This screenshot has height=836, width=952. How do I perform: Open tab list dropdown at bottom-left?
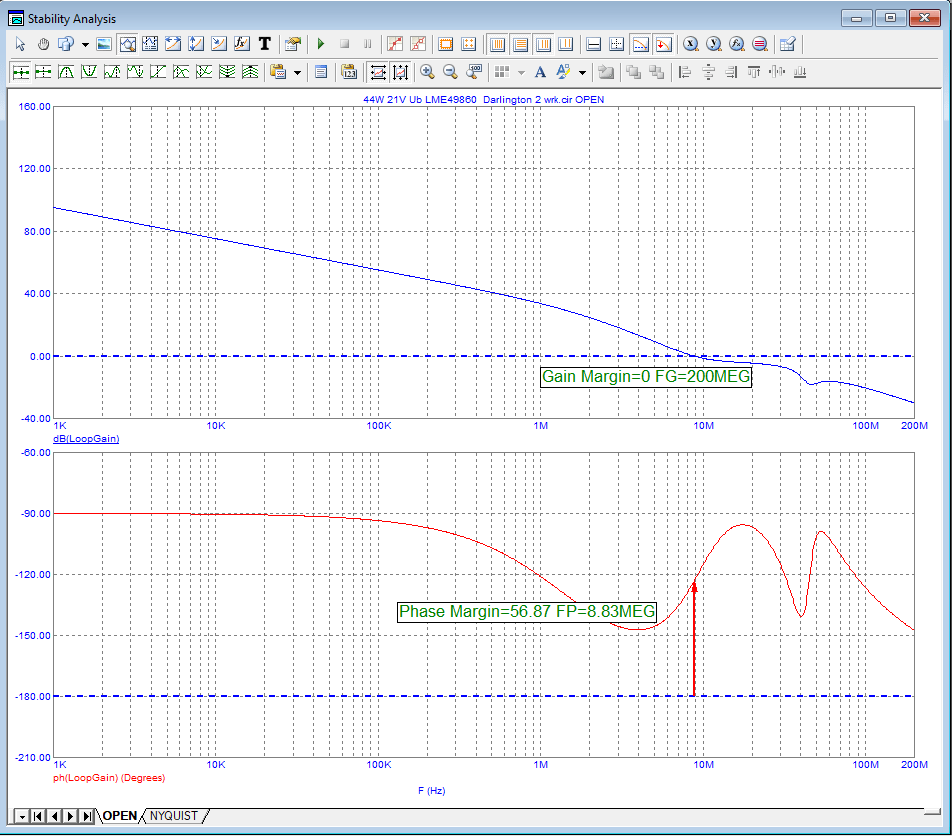point(21,817)
